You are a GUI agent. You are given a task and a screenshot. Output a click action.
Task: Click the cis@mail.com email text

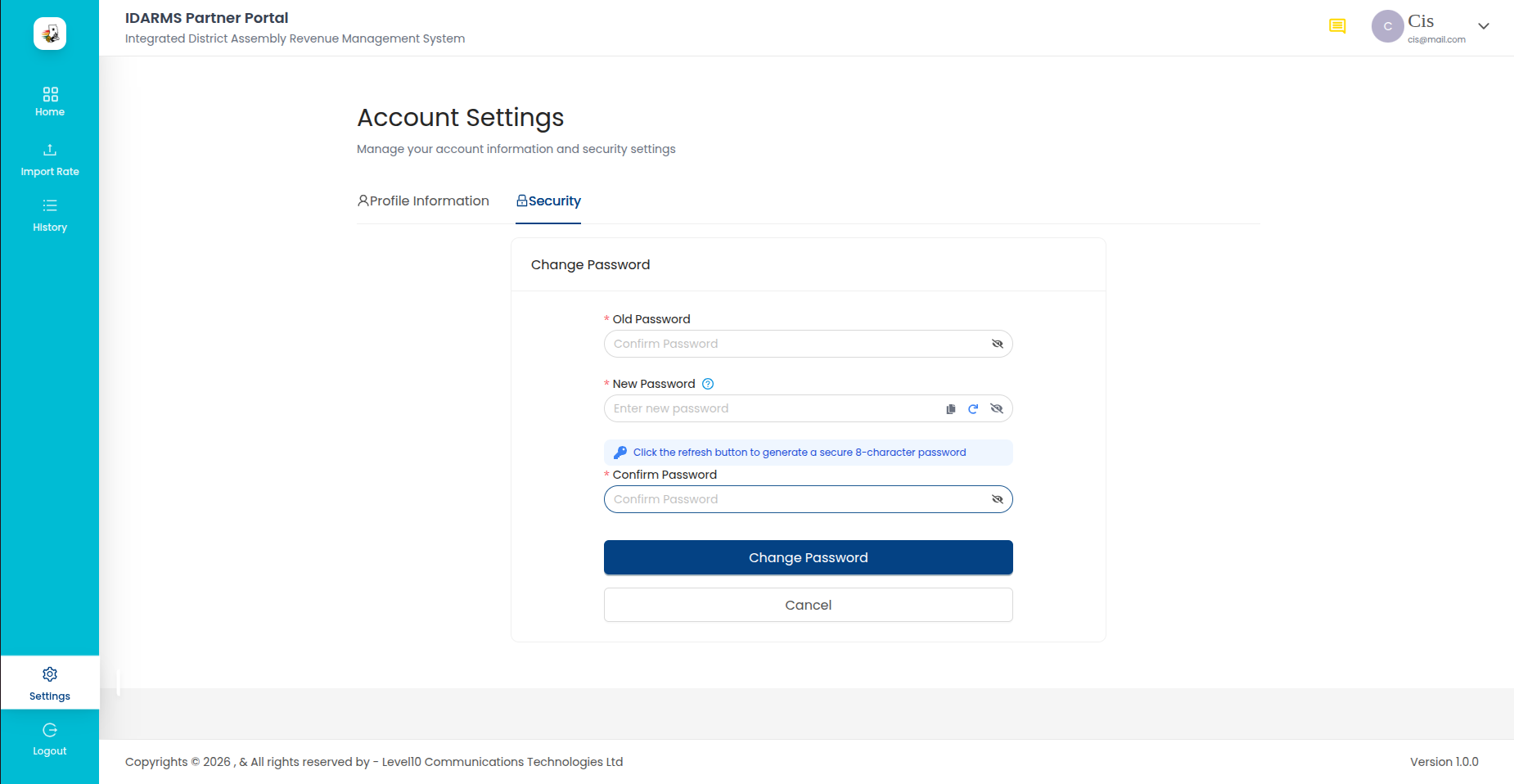pyautogui.click(x=1436, y=39)
